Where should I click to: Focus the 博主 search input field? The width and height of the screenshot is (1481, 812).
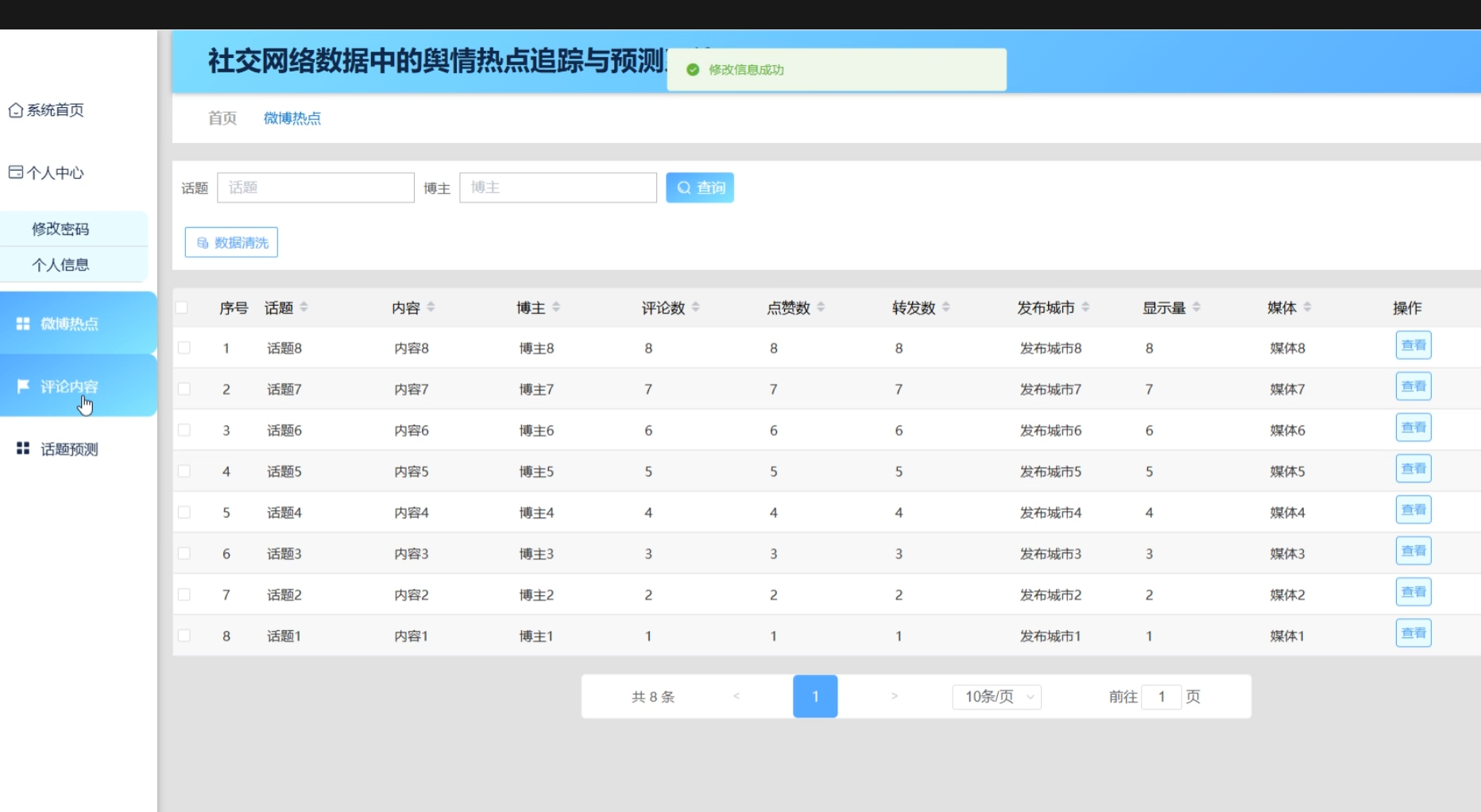pyautogui.click(x=558, y=188)
